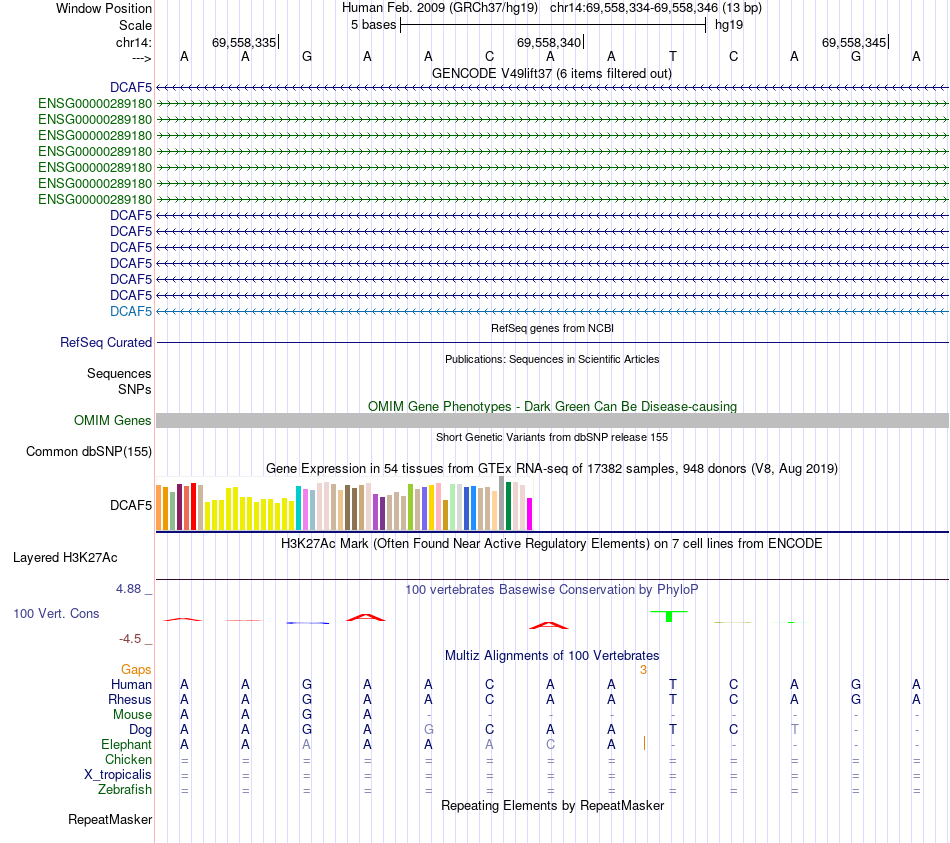Click the tall gray bar in GTEx chart
The image size is (950, 843).
pos(502,503)
